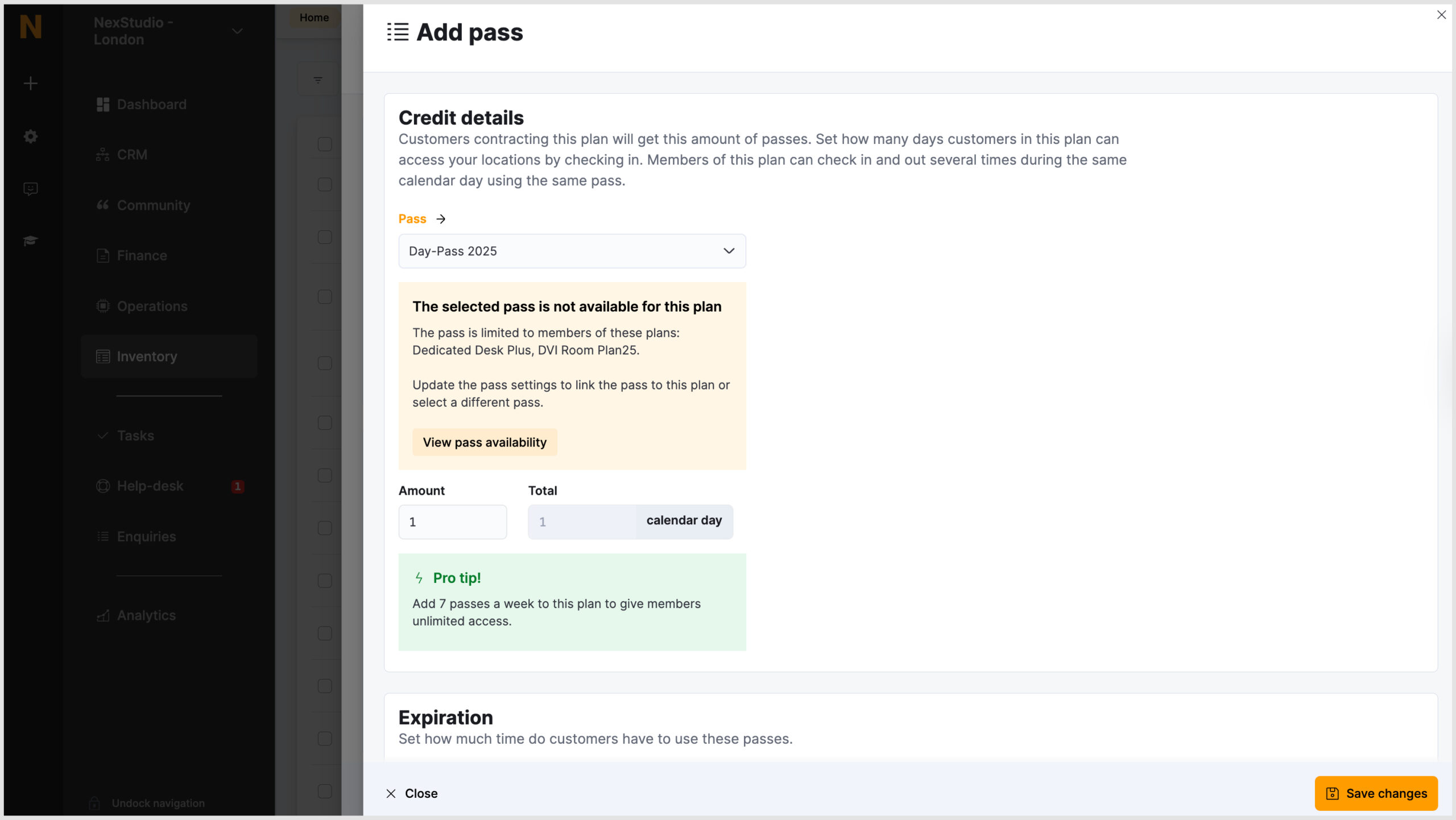1456x820 pixels.
Task: Tick the first row checkbox in list
Action: (325, 144)
